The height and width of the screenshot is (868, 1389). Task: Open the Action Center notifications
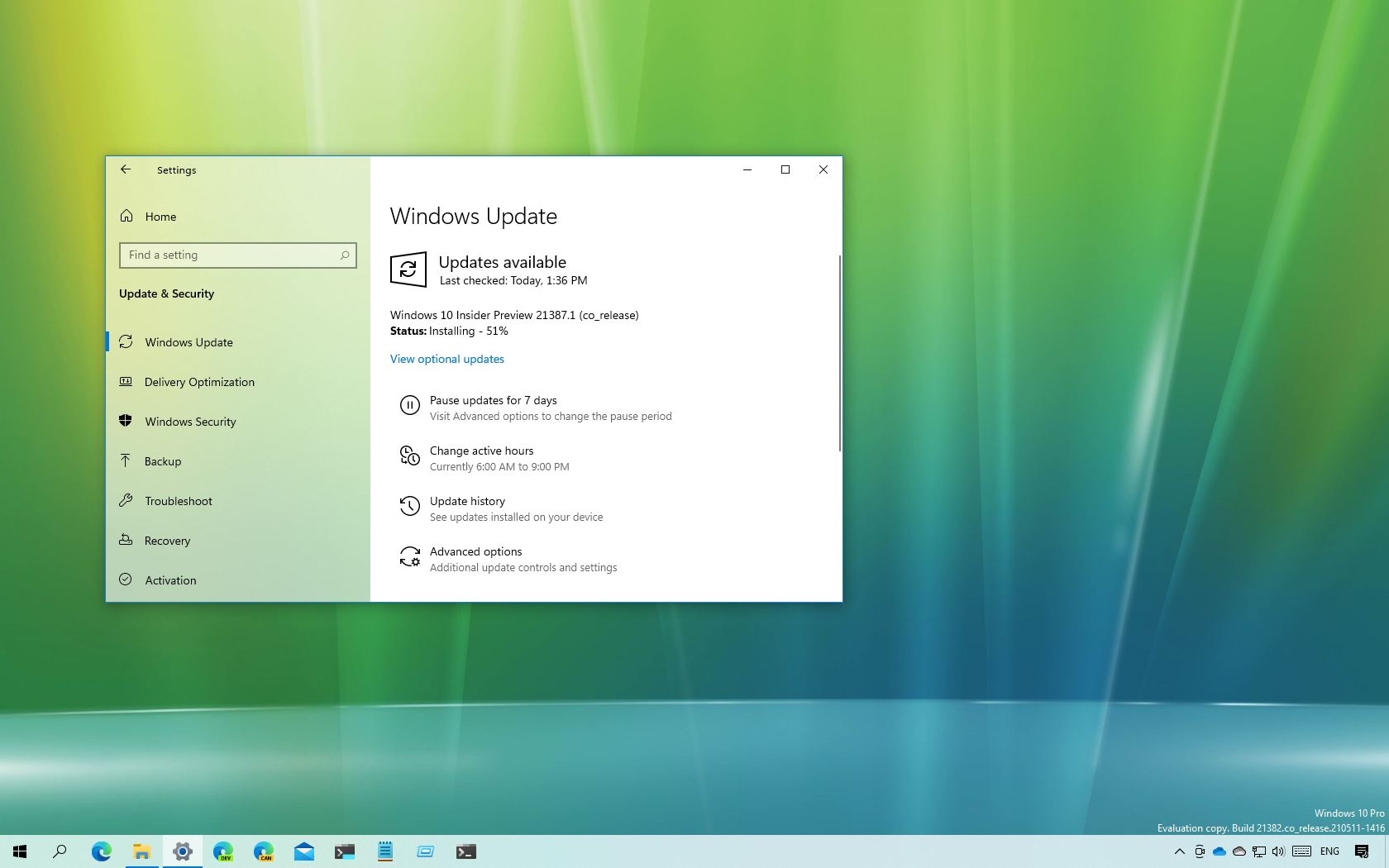[x=1362, y=851]
